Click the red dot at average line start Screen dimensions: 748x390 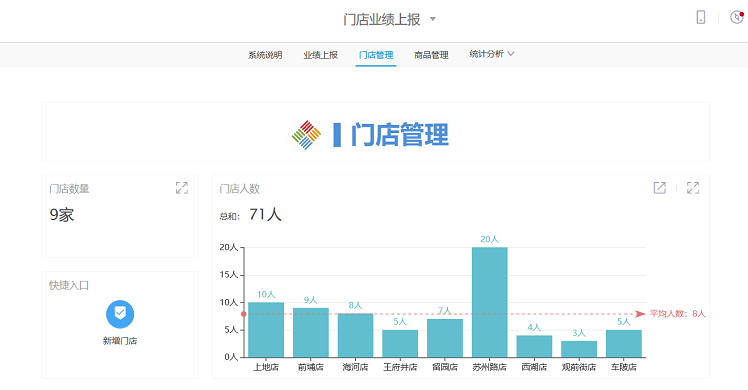pyautogui.click(x=244, y=314)
